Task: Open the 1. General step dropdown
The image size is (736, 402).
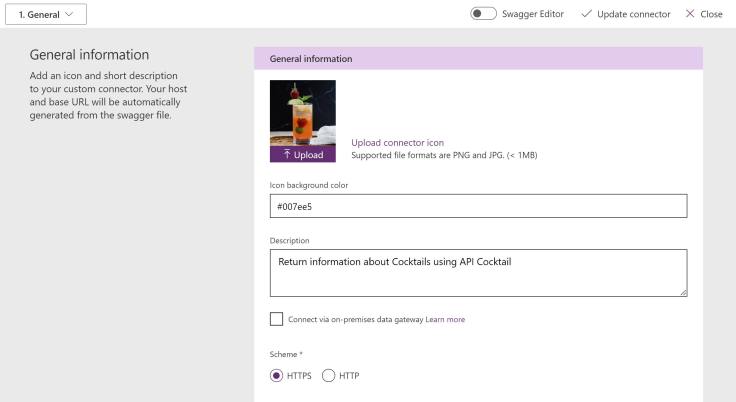Action: click(x=46, y=14)
